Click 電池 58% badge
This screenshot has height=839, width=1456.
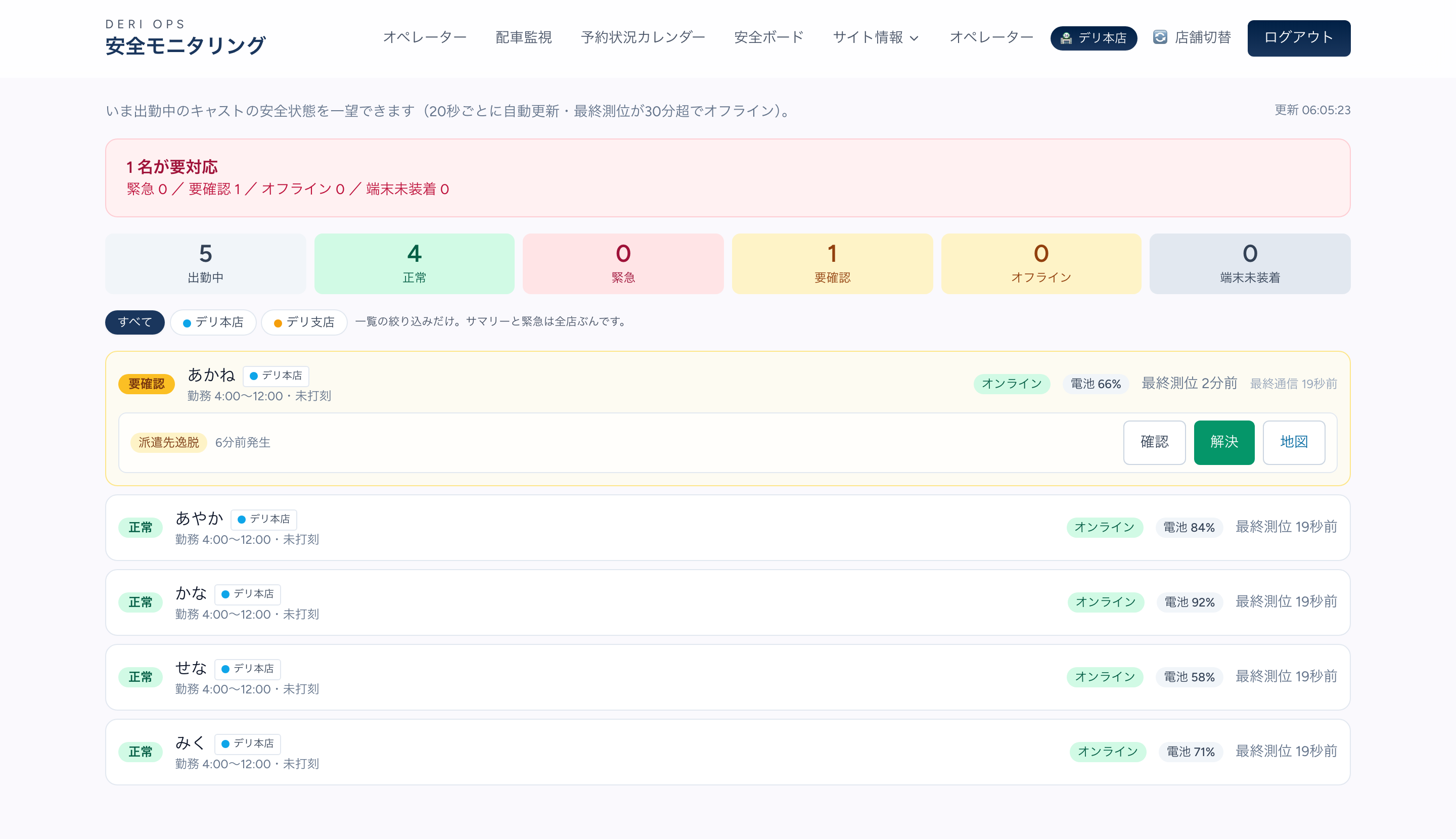[1189, 677]
